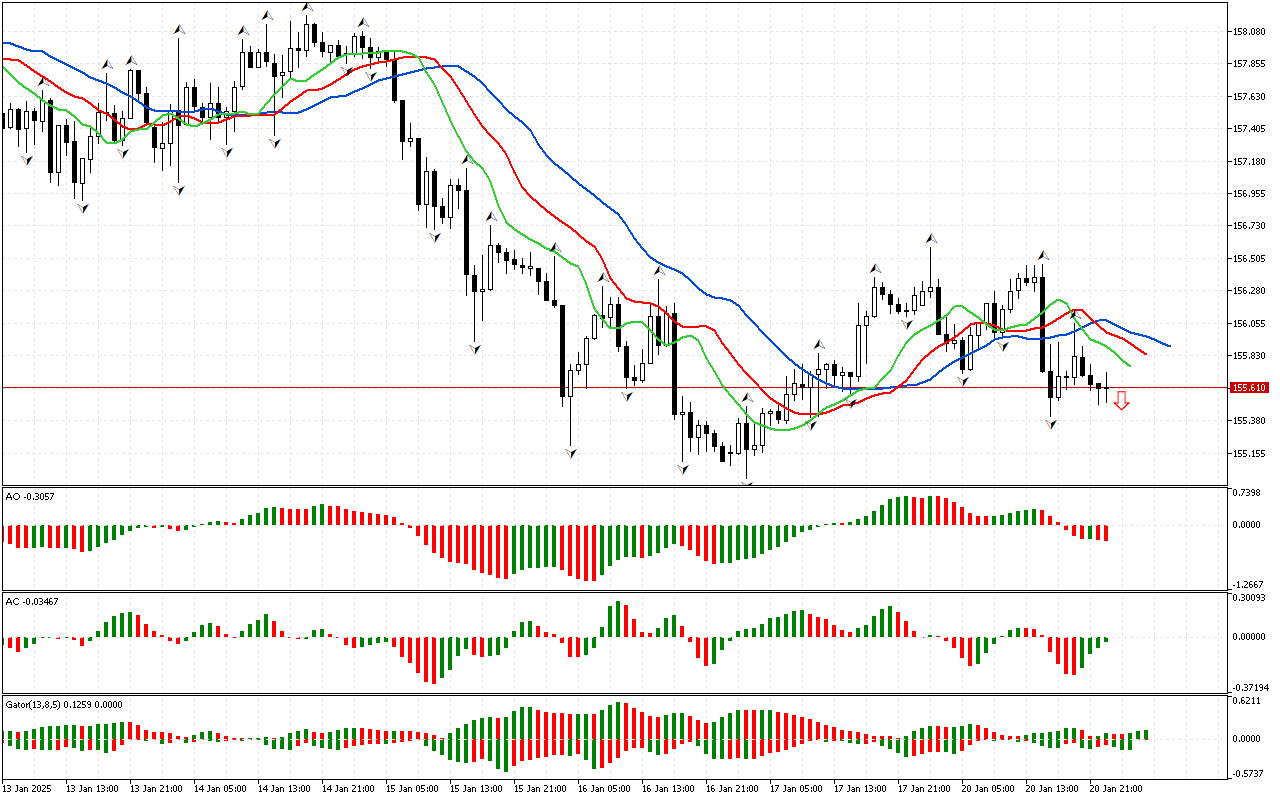Click the AO -0.3057 indicator label

pos(29,495)
